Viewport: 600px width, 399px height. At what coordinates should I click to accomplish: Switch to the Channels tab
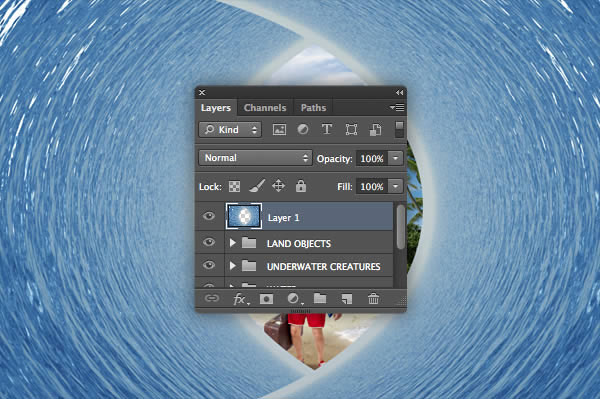(265, 108)
